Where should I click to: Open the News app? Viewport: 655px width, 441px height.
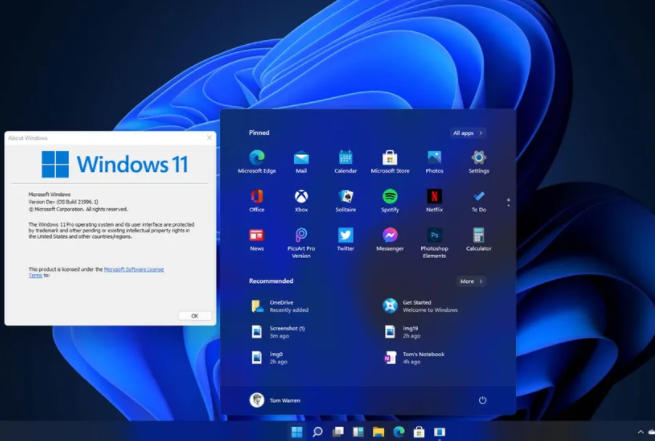tap(257, 239)
